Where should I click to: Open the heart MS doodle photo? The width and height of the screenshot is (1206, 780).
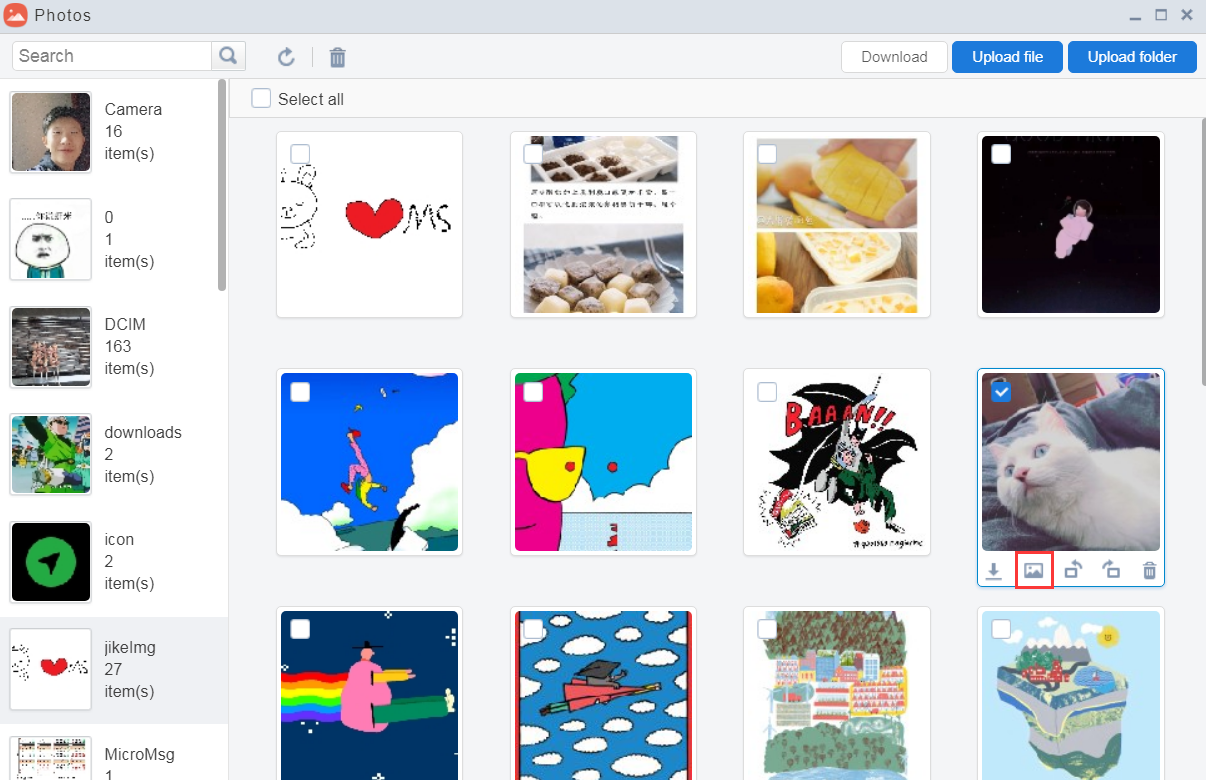coord(369,225)
